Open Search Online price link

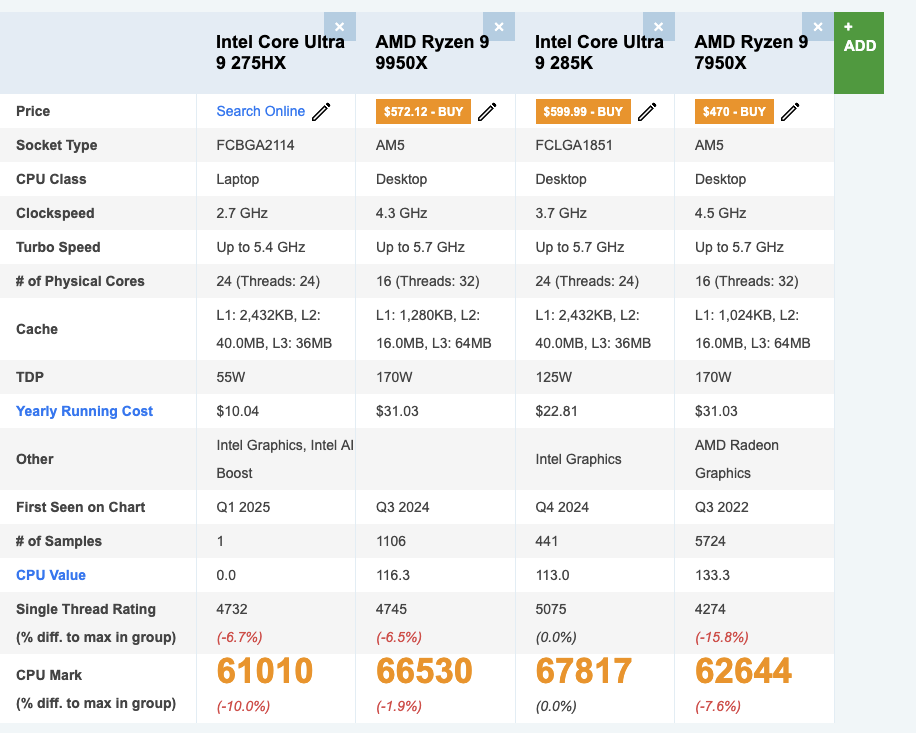[x=261, y=111]
